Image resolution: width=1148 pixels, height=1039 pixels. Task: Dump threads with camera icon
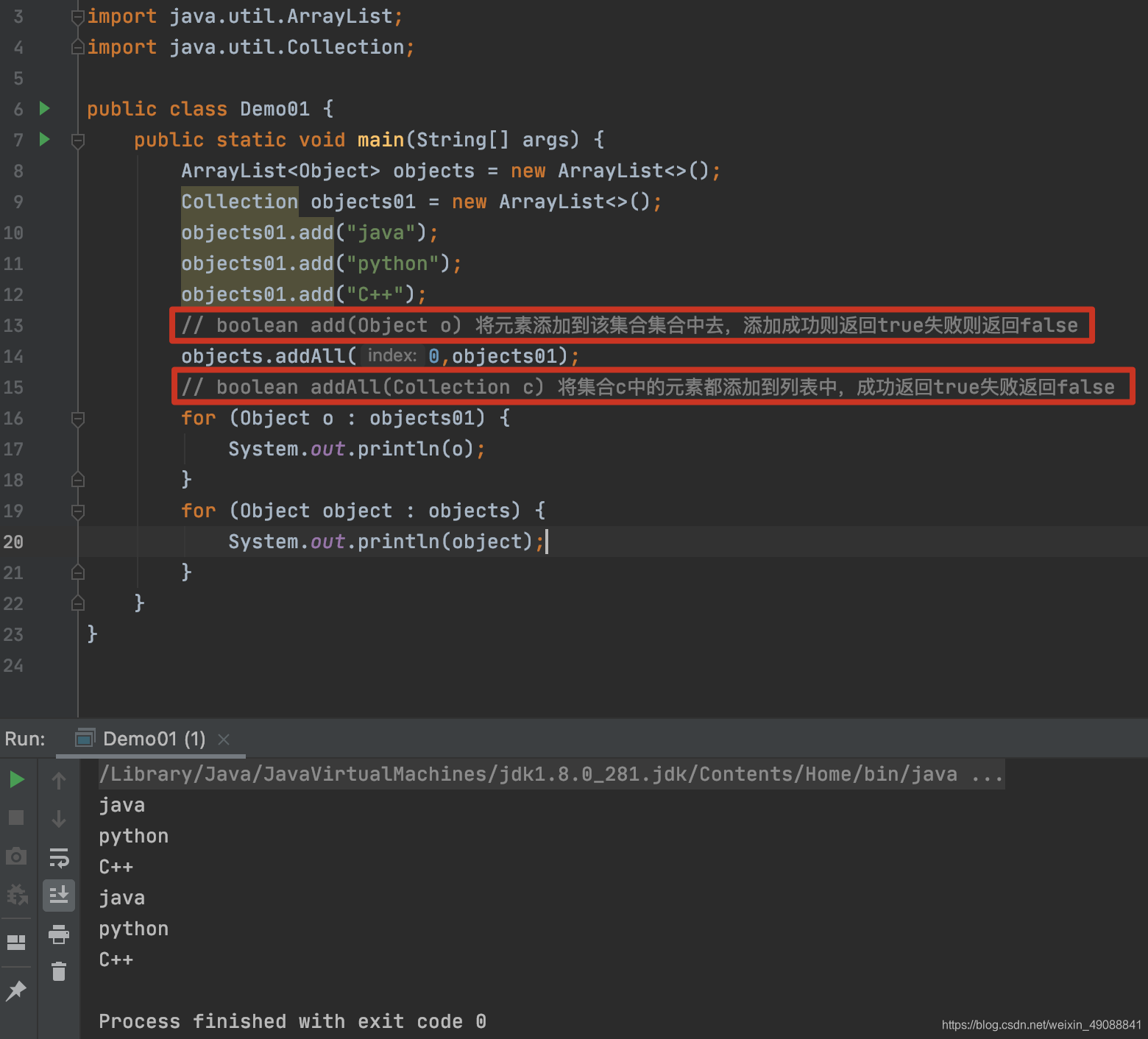point(16,857)
